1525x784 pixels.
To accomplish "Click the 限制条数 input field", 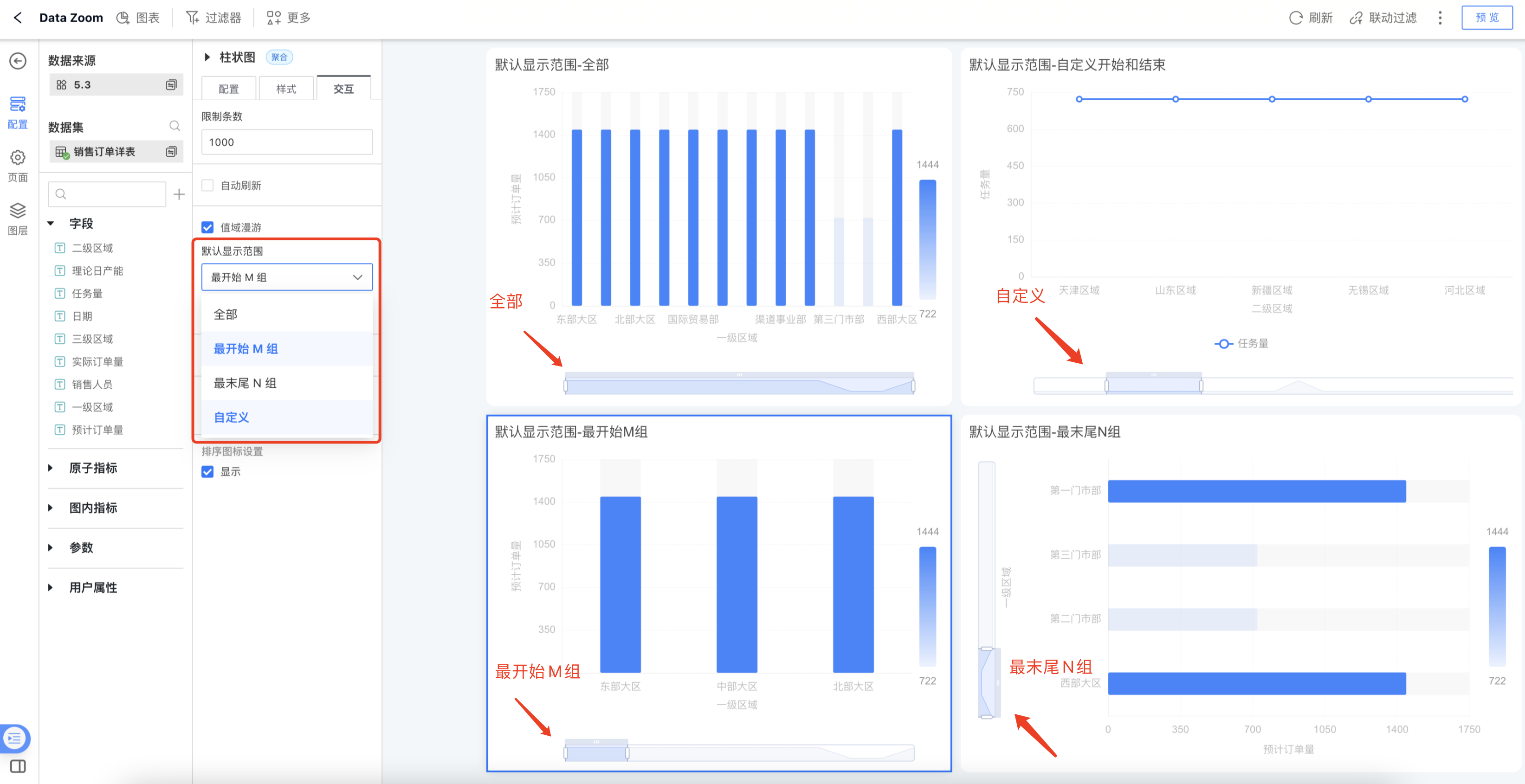I will [286, 142].
